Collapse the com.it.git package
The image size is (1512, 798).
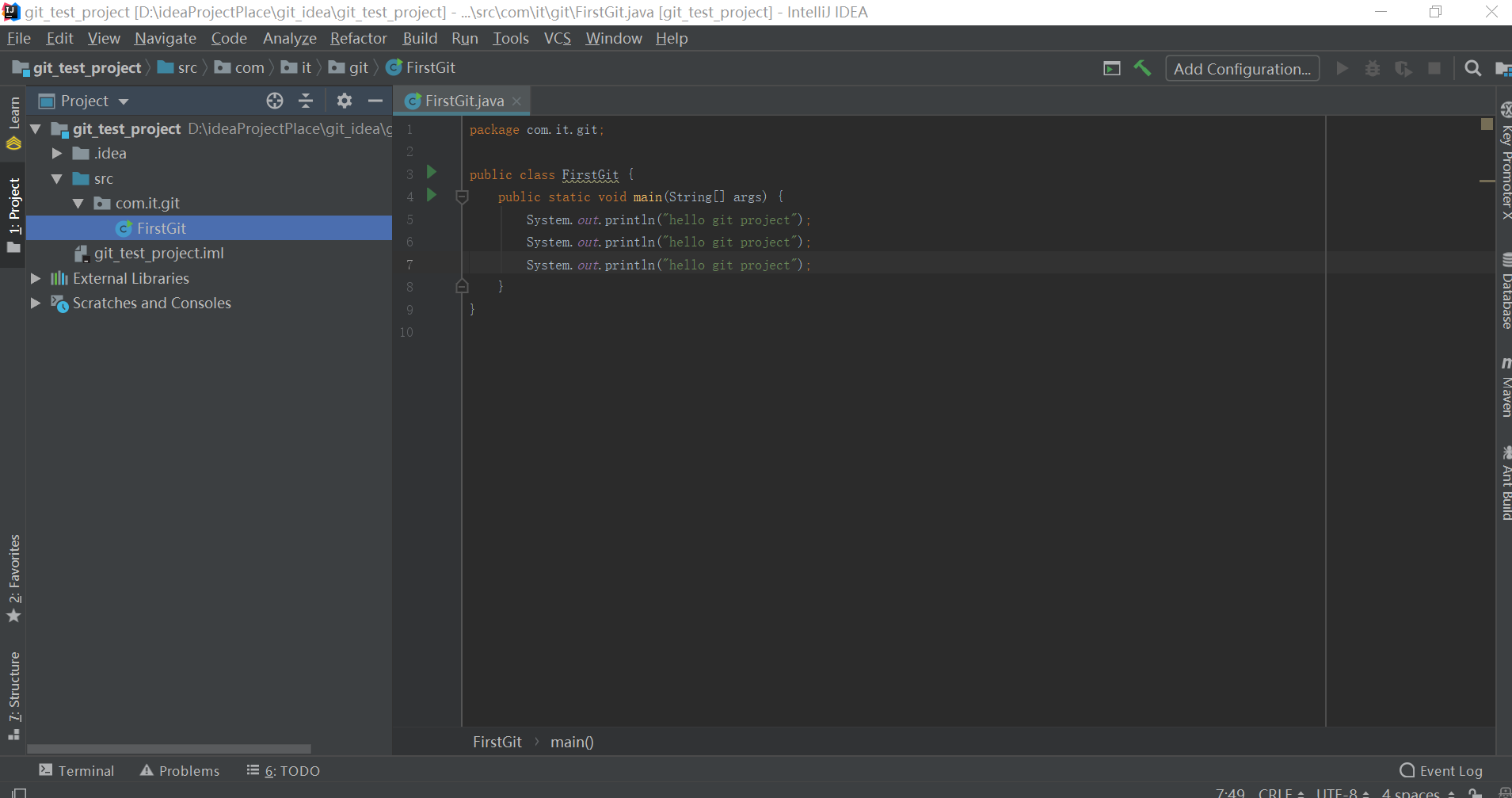[78, 203]
